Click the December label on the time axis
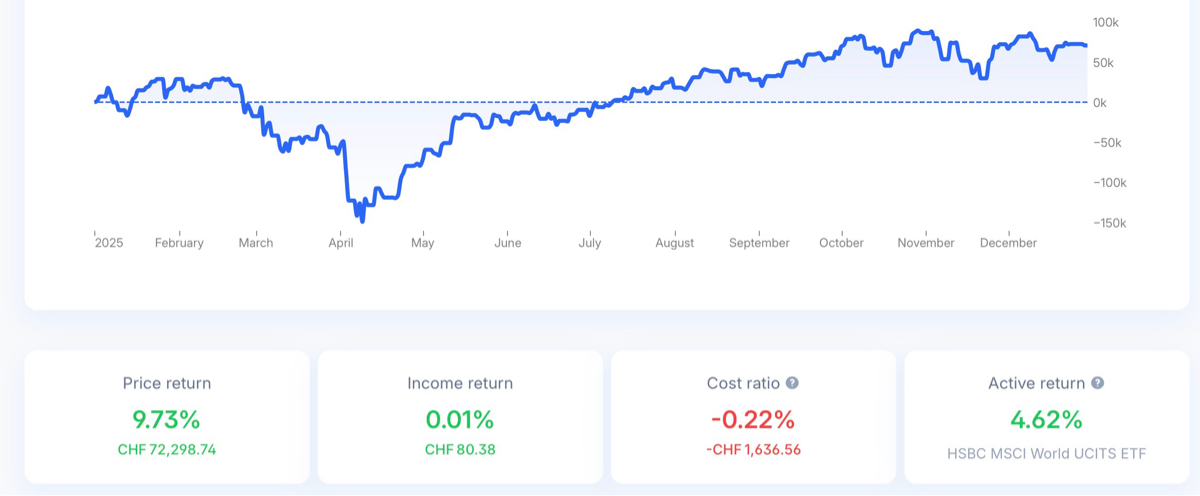1200x496 pixels. [x=1008, y=243]
